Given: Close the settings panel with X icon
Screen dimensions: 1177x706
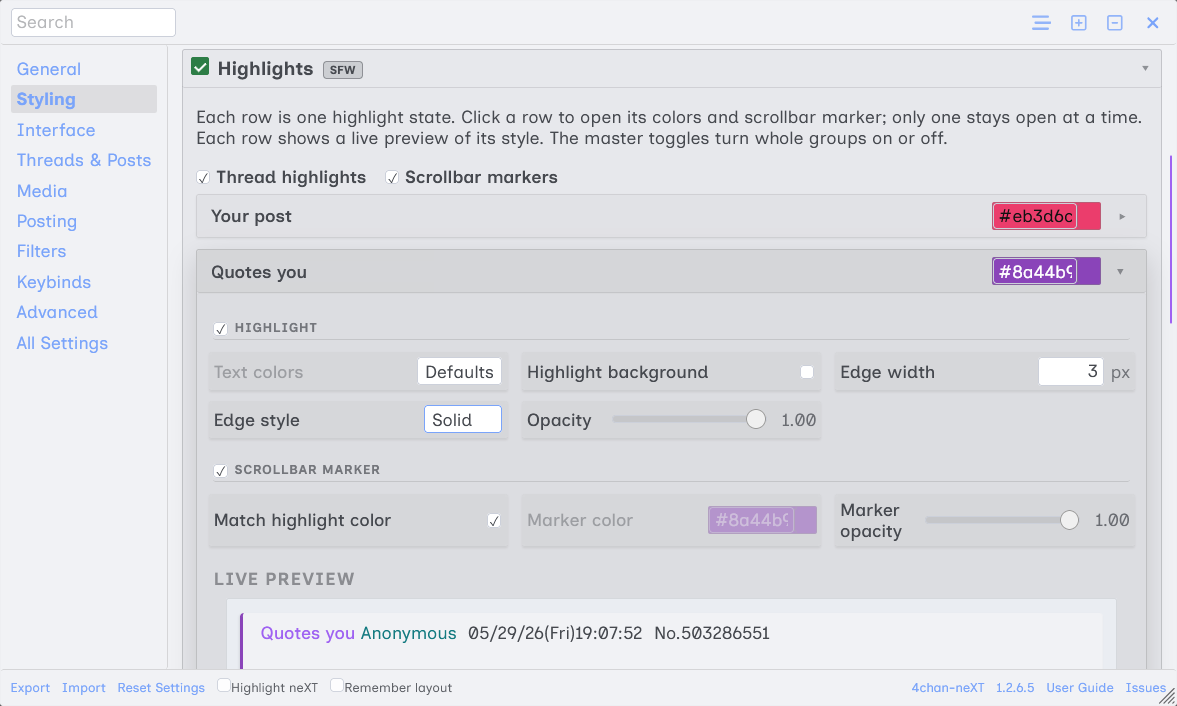Looking at the screenshot, I should coord(1152,23).
